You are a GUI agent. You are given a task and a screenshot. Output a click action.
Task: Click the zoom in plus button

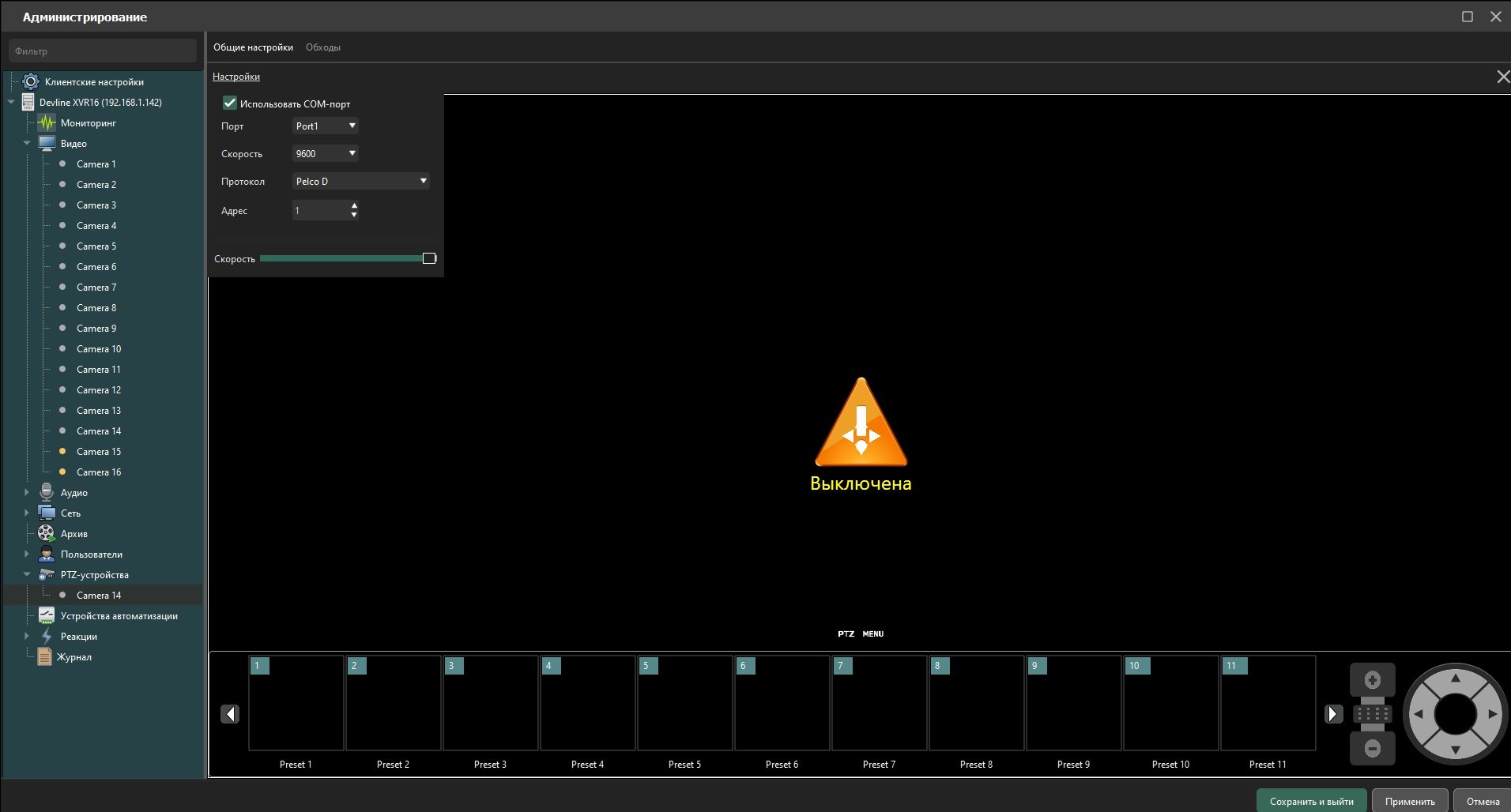point(1372,680)
